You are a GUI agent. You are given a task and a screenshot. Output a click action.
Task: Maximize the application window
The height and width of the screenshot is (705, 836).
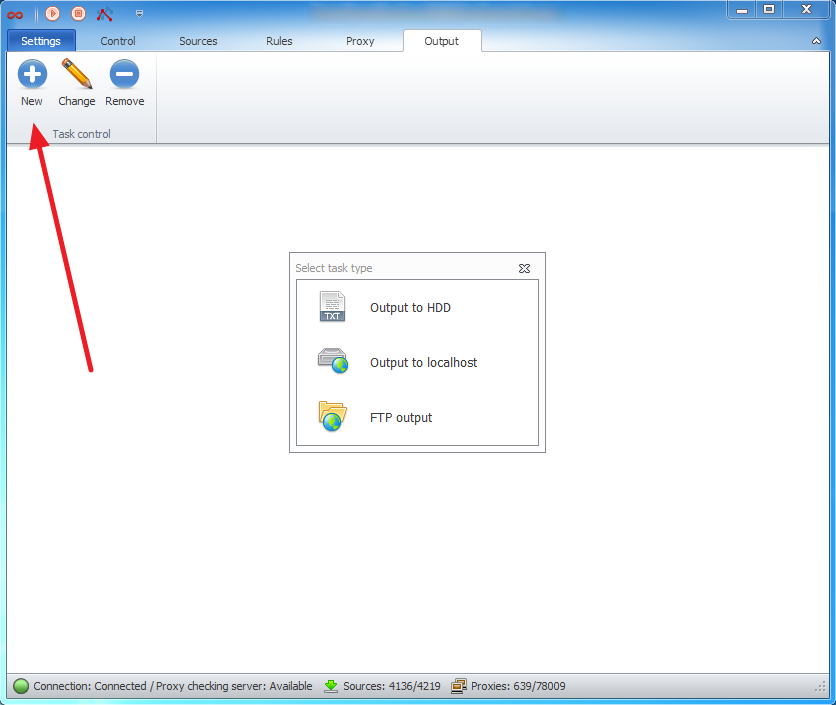769,10
